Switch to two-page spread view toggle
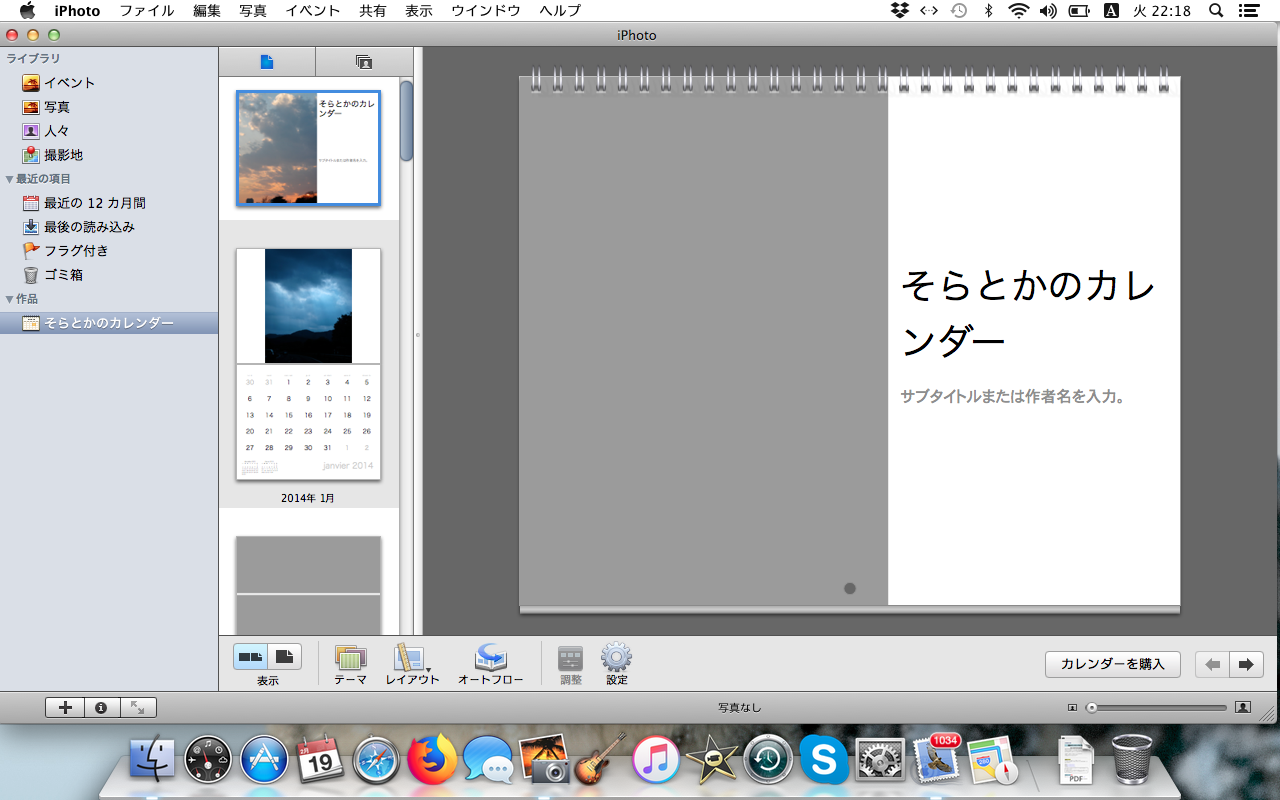Screen dimensions: 1280x800 (251, 657)
